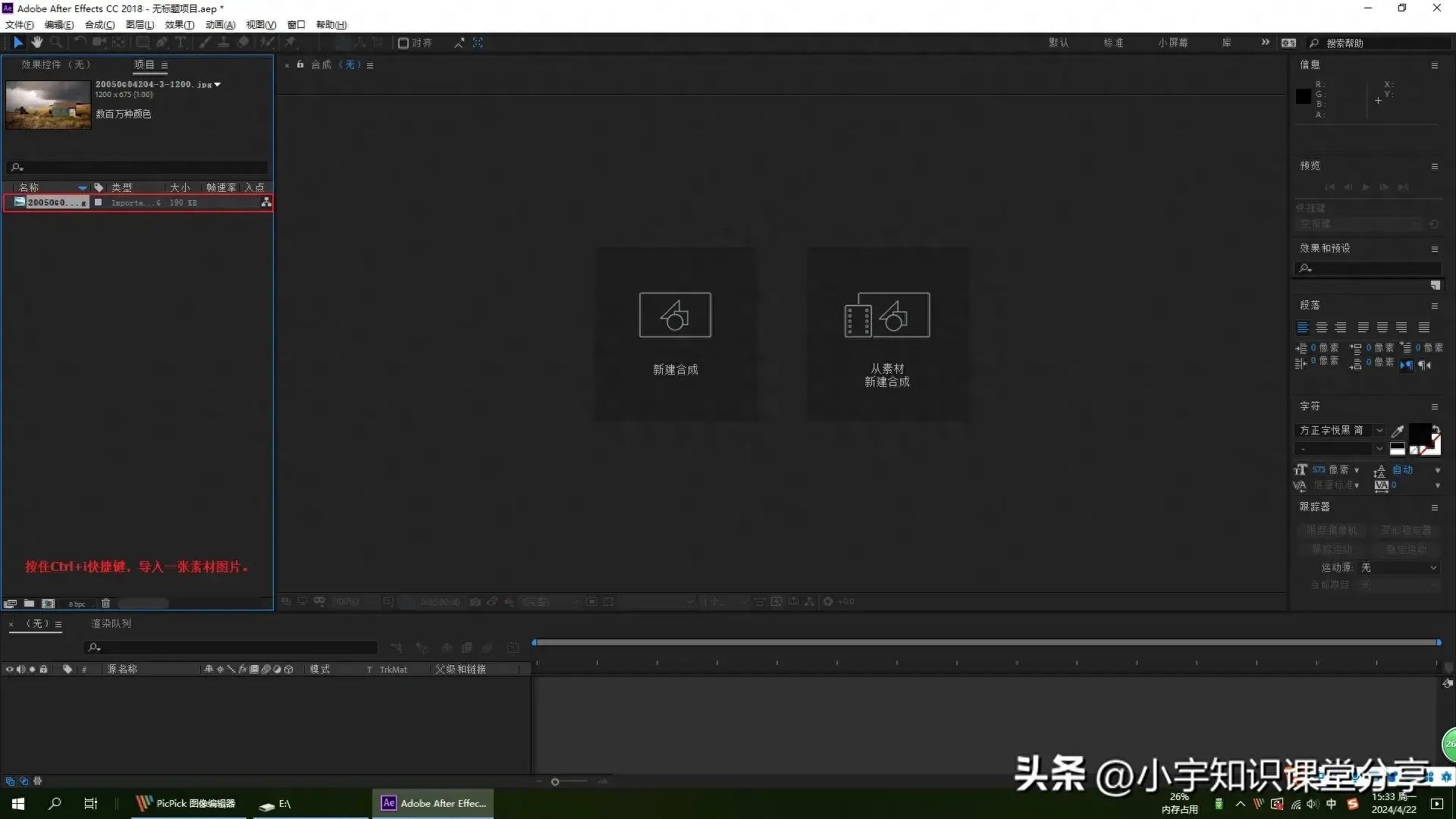Switch to 效果控件 tab
The height and width of the screenshot is (819, 1456).
pyautogui.click(x=55, y=64)
